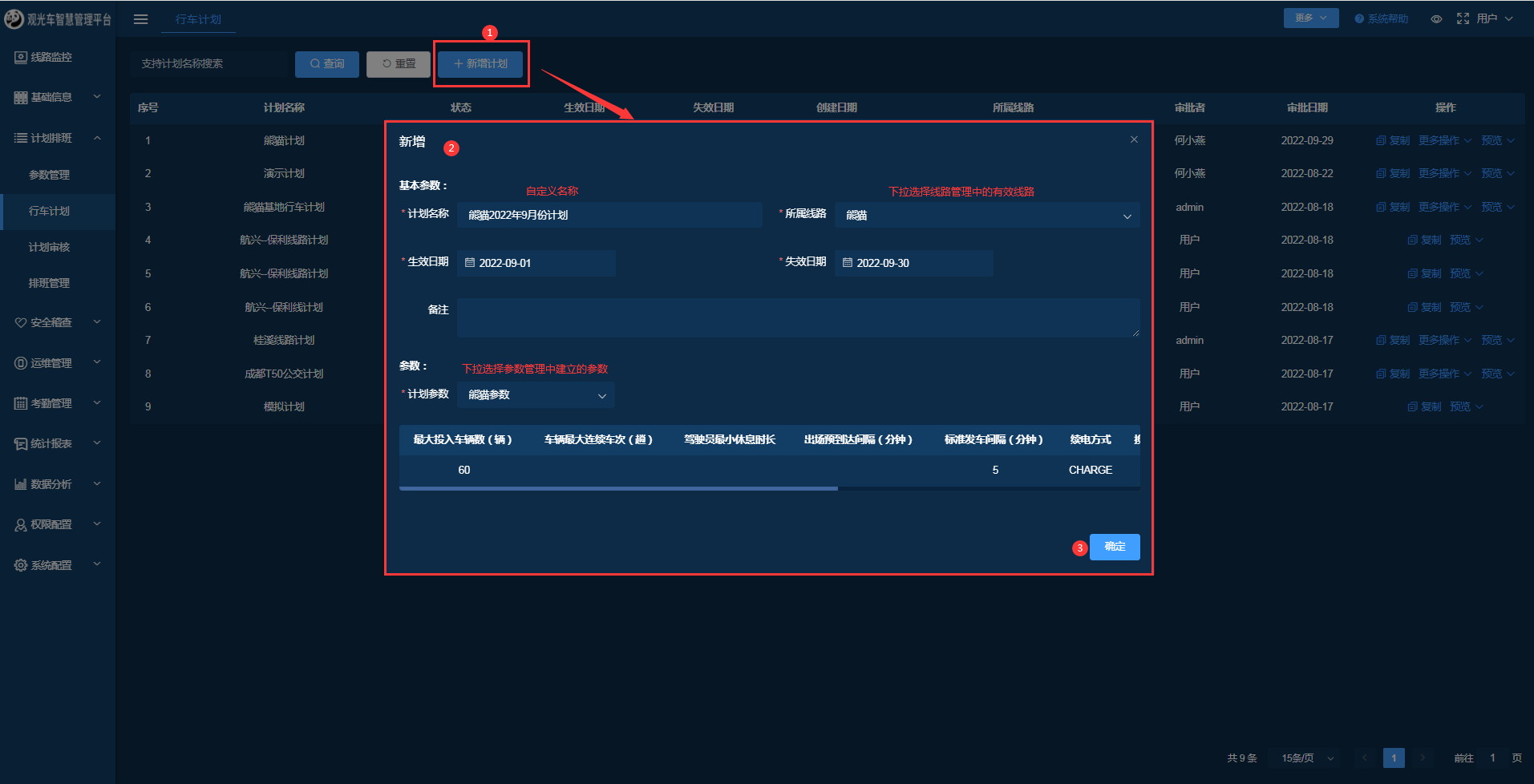Expand the 基础信息 sidebar menu
This screenshot has height=784, width=1534.
[58, 97]
